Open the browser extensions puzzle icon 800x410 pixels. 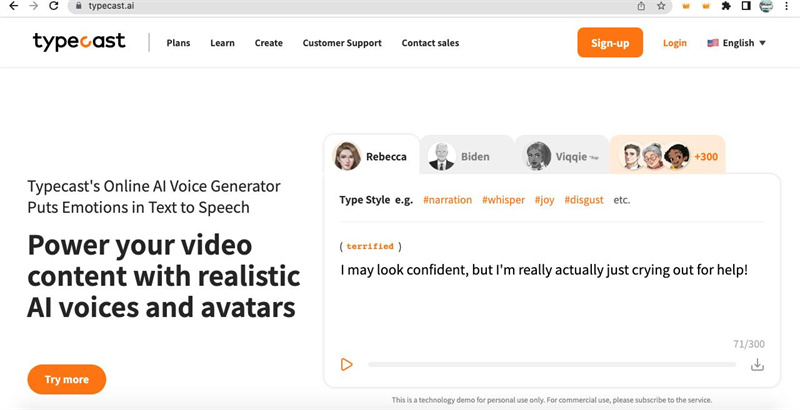click(x=726, y=6)
